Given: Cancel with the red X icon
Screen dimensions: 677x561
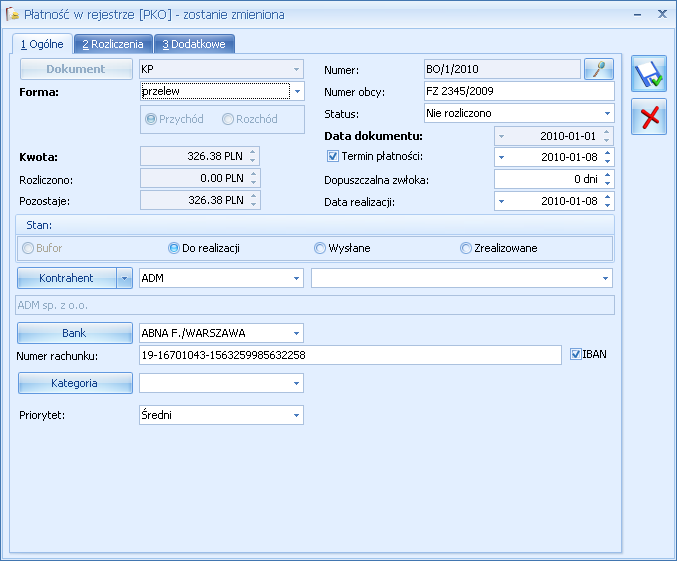Looking at the screenshot, I should click(649, 117).
